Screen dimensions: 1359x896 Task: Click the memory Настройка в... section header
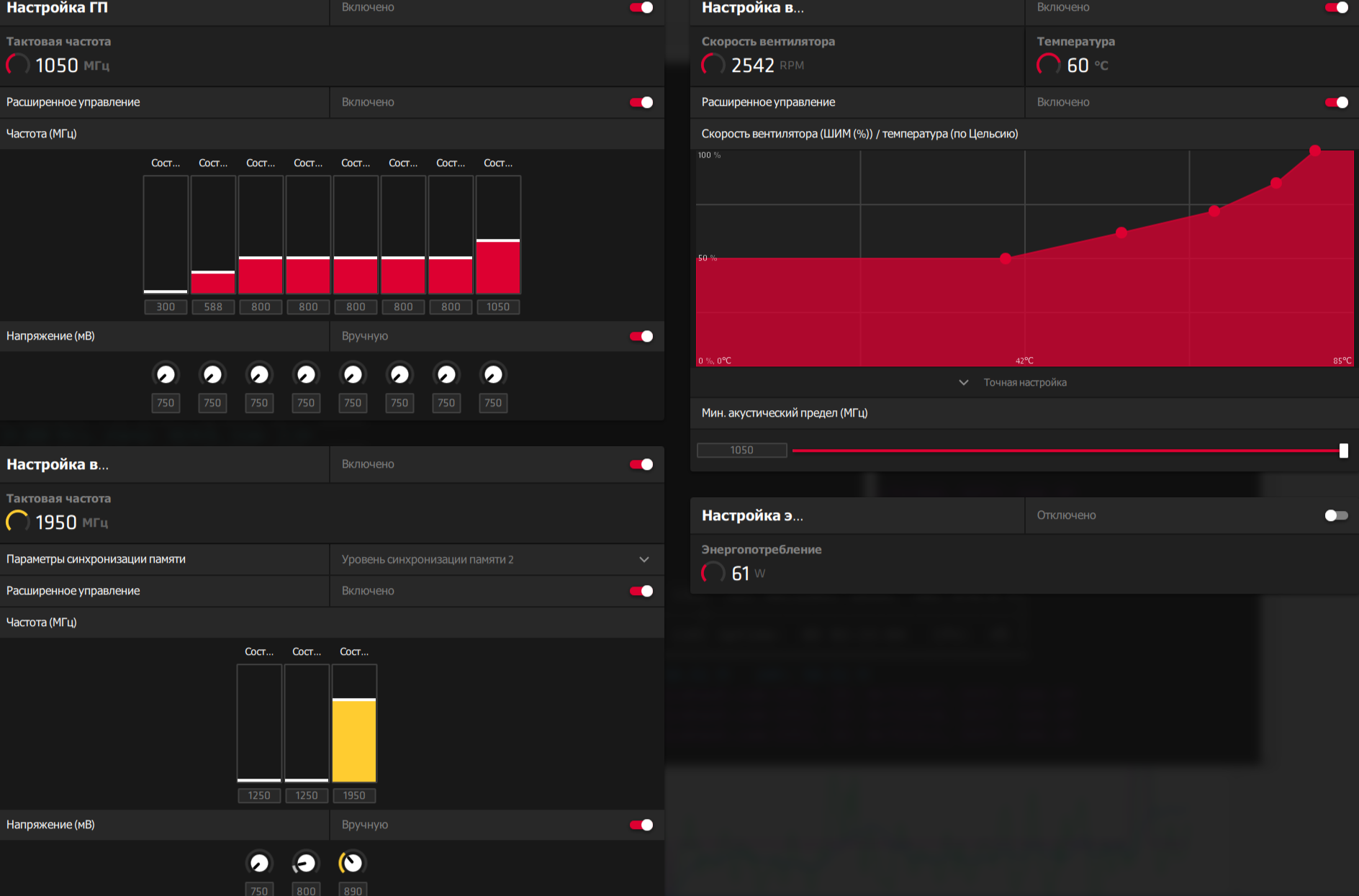(58, 464)
